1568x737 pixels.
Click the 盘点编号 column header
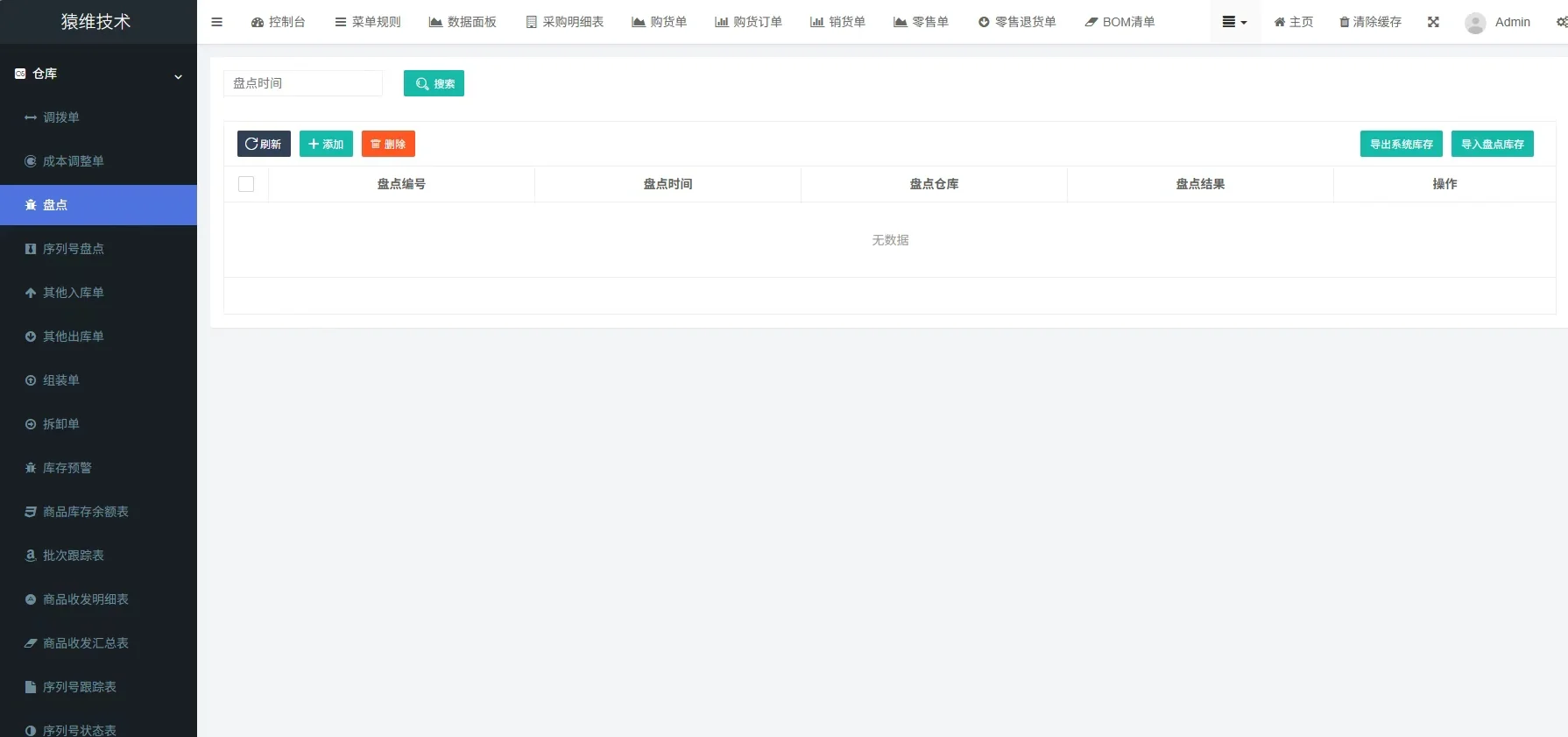tap(401, 184)
